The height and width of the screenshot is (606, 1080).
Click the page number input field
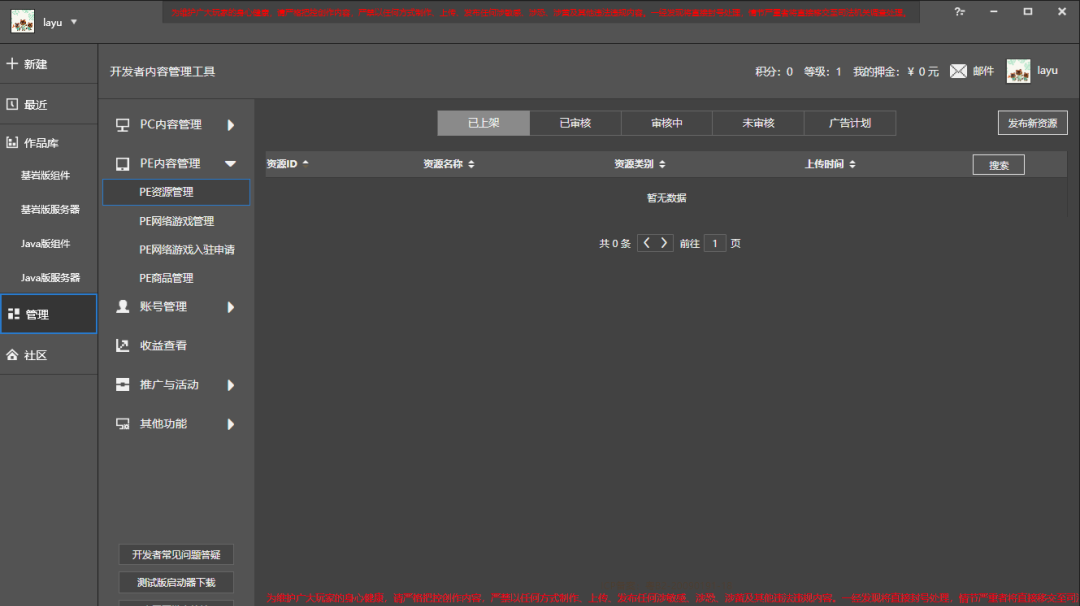click(715, 243)
